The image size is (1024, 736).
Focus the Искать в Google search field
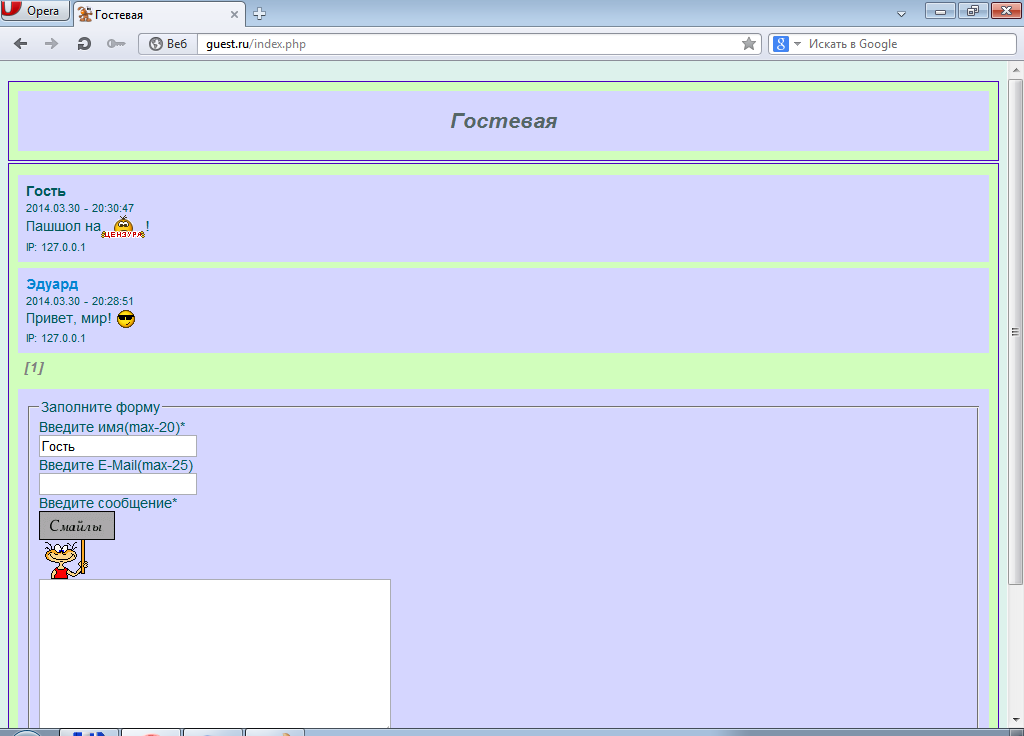909,44
